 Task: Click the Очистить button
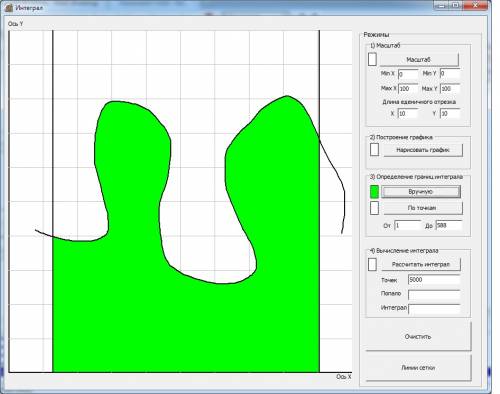coord(418,336)
